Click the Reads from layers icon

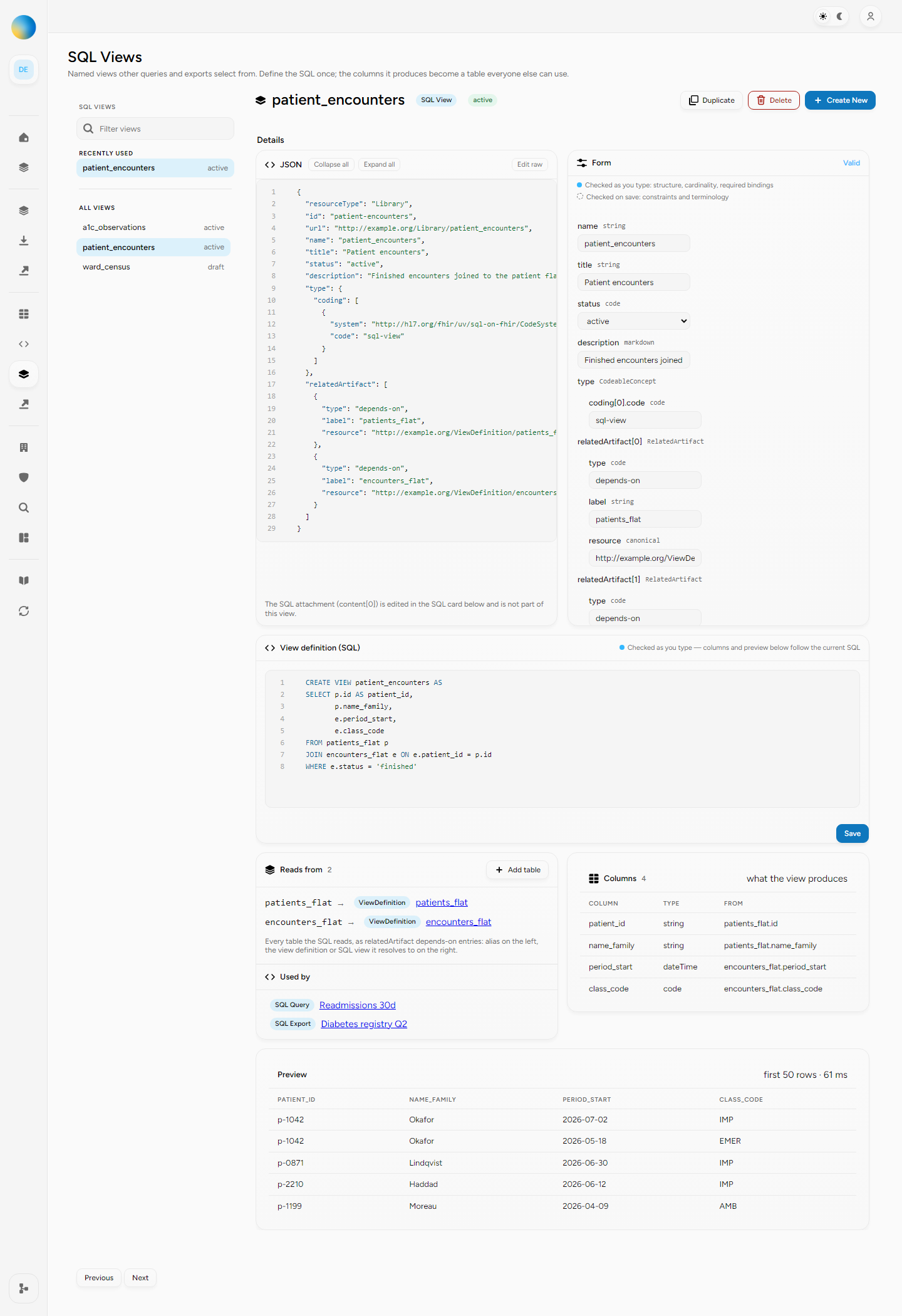point(270,870)
